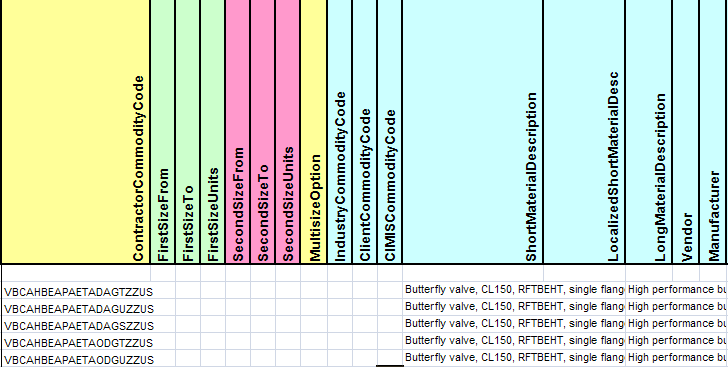Select the ShortMaterialDescription header cell

[x=473, y=132]
